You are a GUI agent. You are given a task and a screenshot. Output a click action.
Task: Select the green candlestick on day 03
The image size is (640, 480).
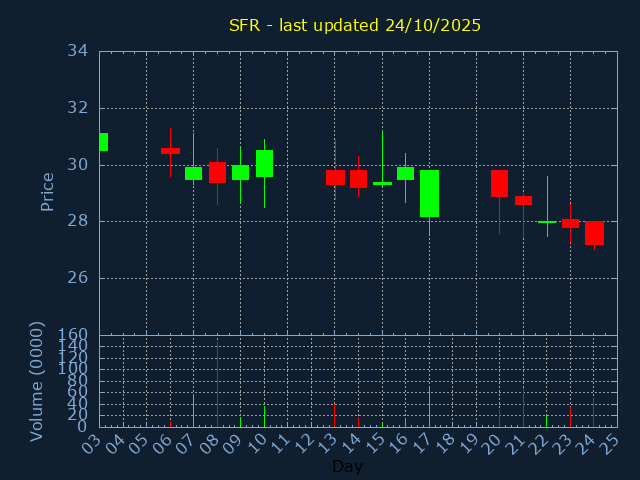click(103, 142)
